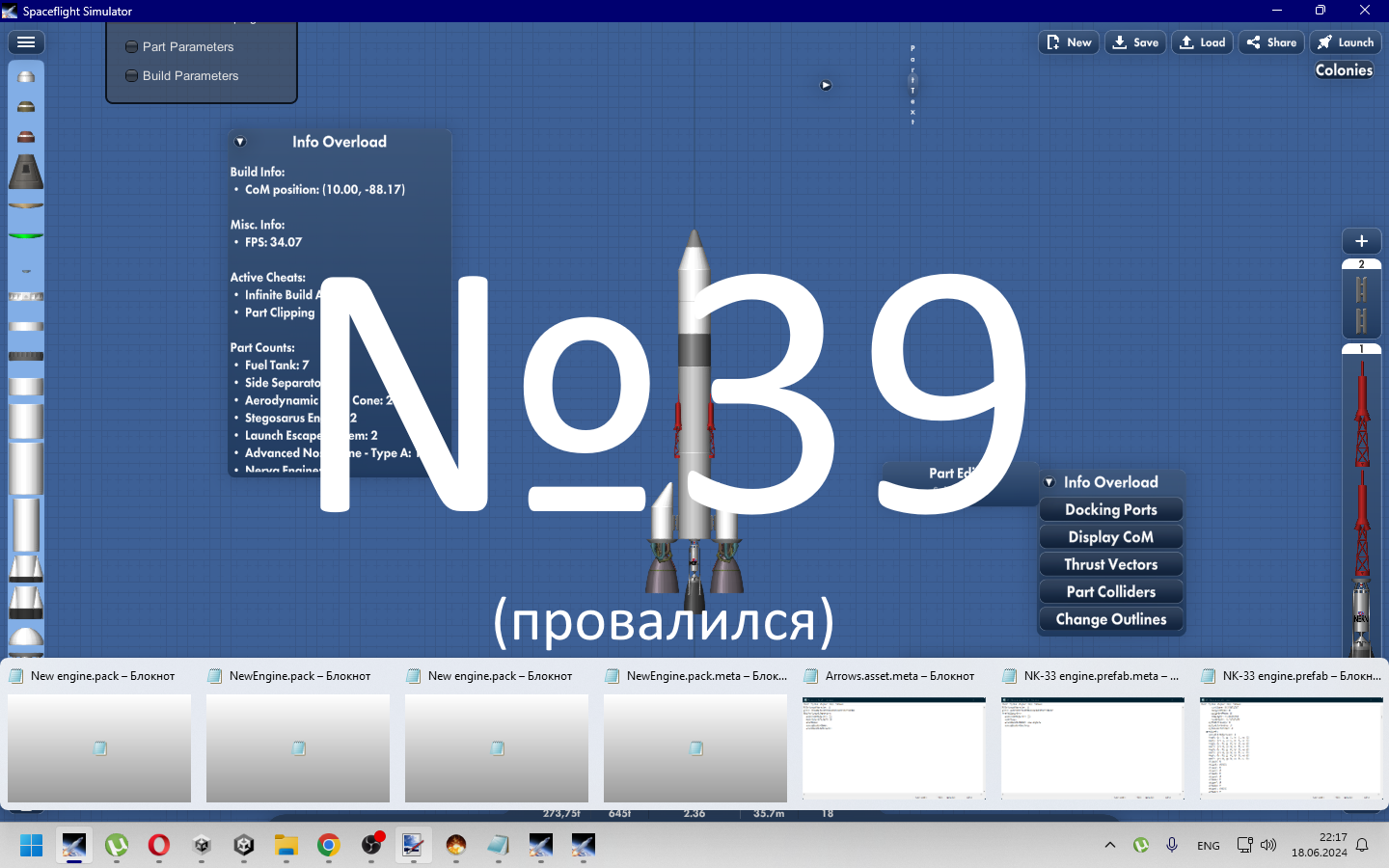Image resolution: width=1389 pixels, height=868 pixels.
Task: Create a new build with the New button
Action: (1069, 42)
